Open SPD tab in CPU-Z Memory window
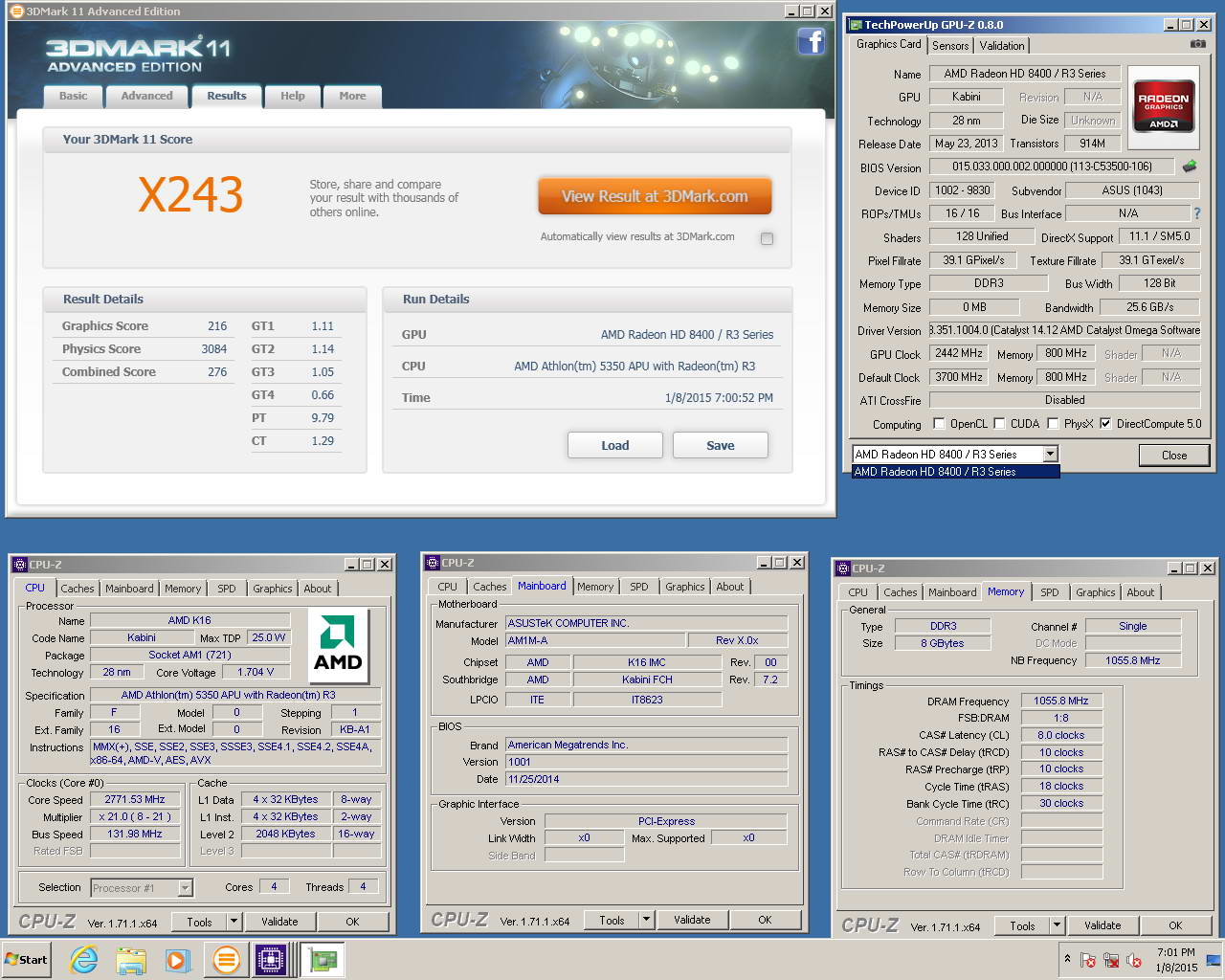Image resolution: width=1225 pixels, height=980 pixels. coord(1049,592)
